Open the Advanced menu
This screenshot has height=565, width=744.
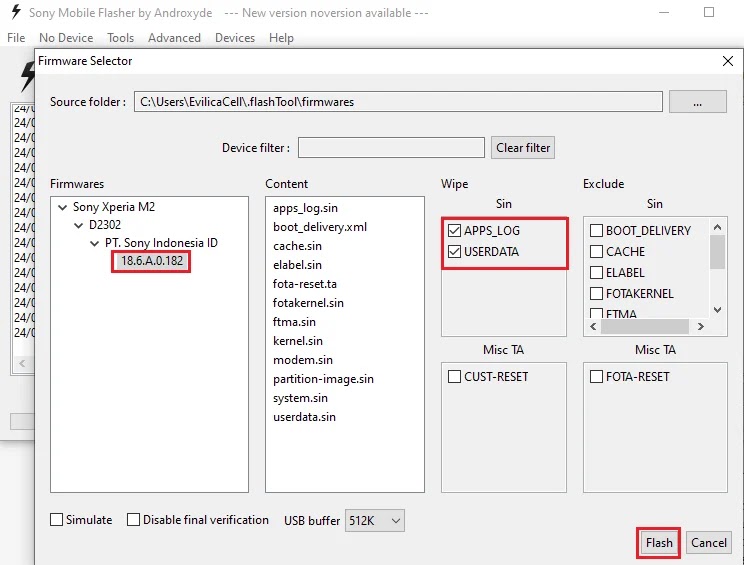pos(174,38)
